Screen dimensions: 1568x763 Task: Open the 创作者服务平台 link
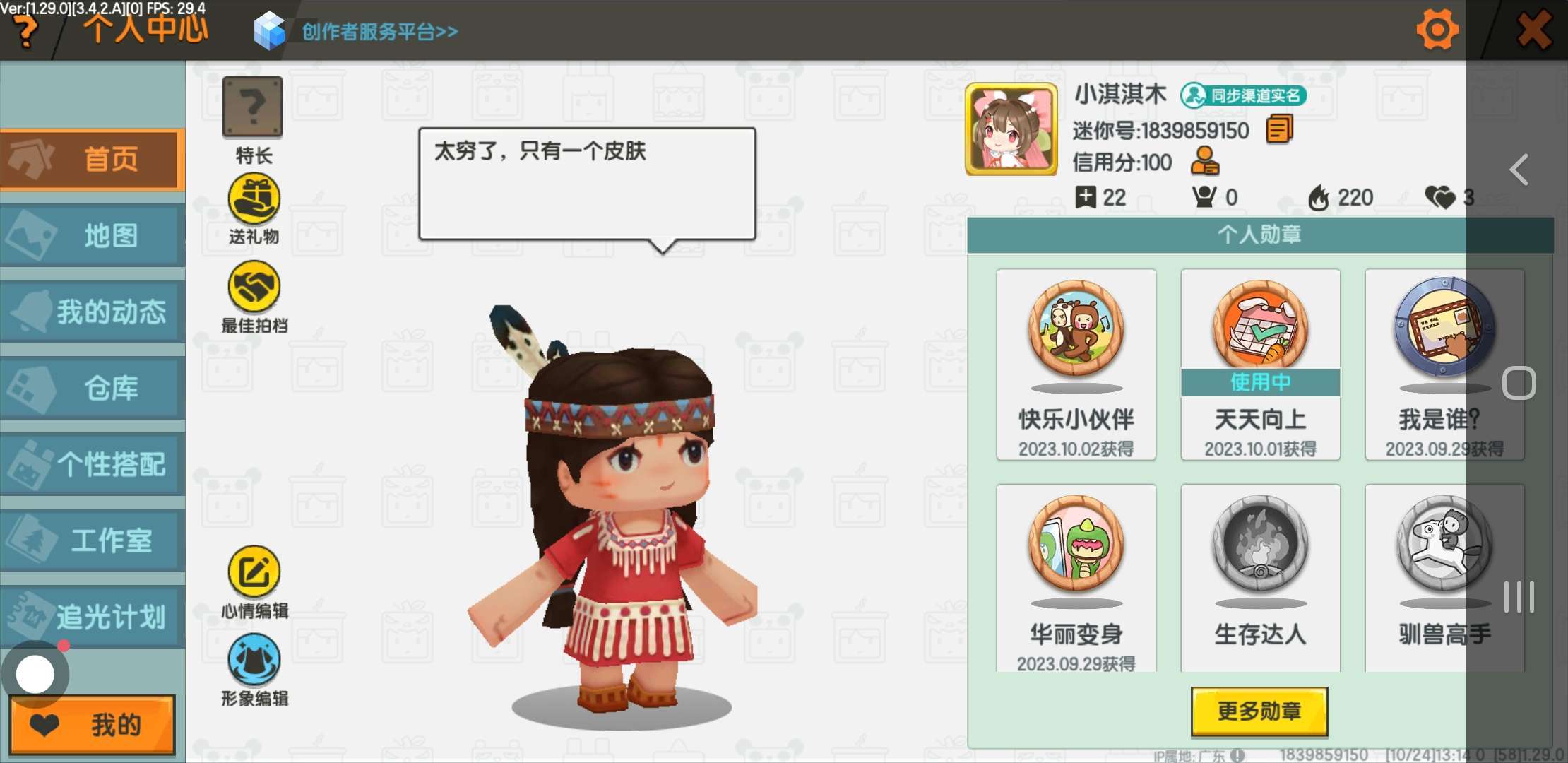[379, 32]
